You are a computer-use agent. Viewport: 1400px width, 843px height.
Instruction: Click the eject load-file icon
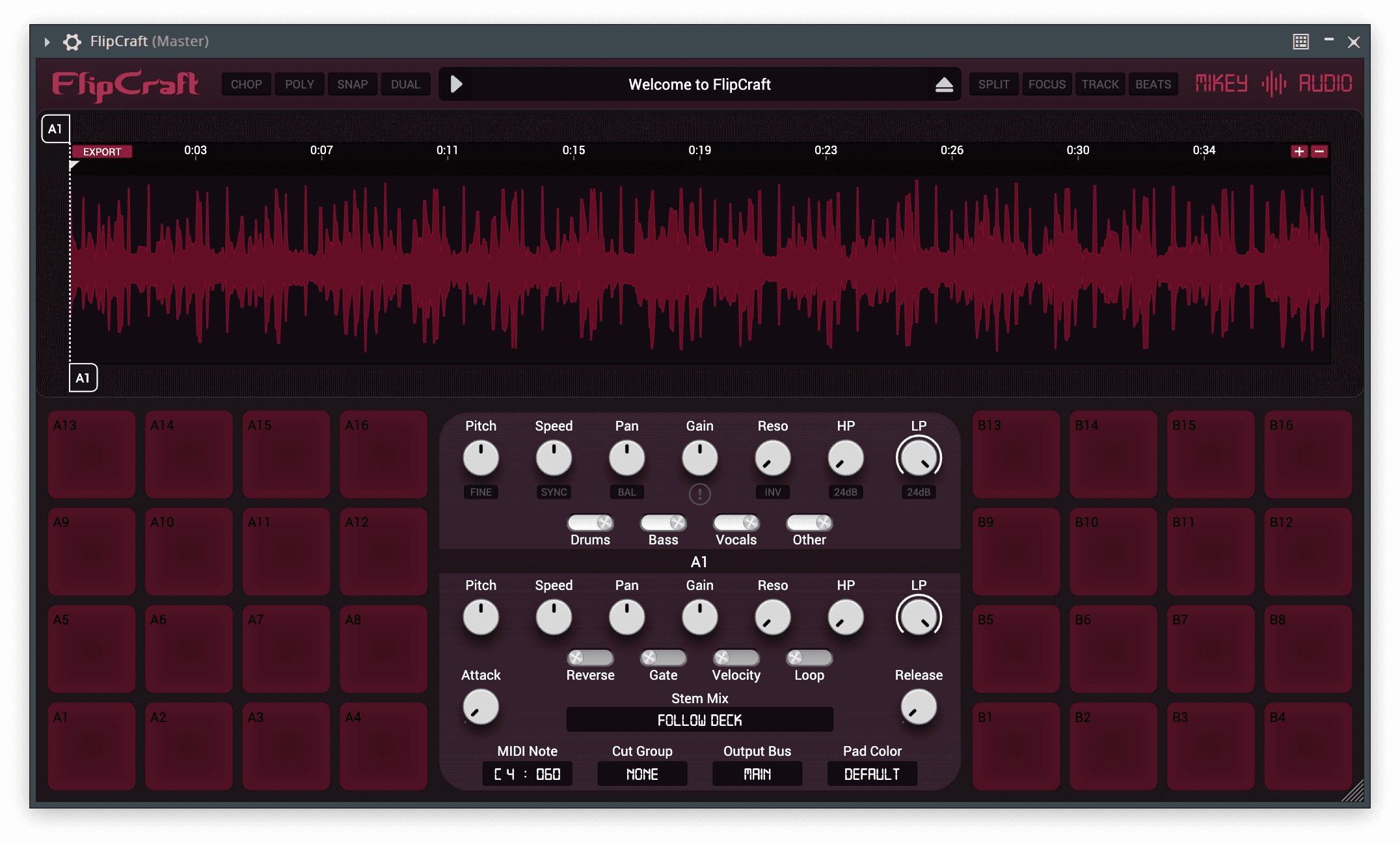944,85
